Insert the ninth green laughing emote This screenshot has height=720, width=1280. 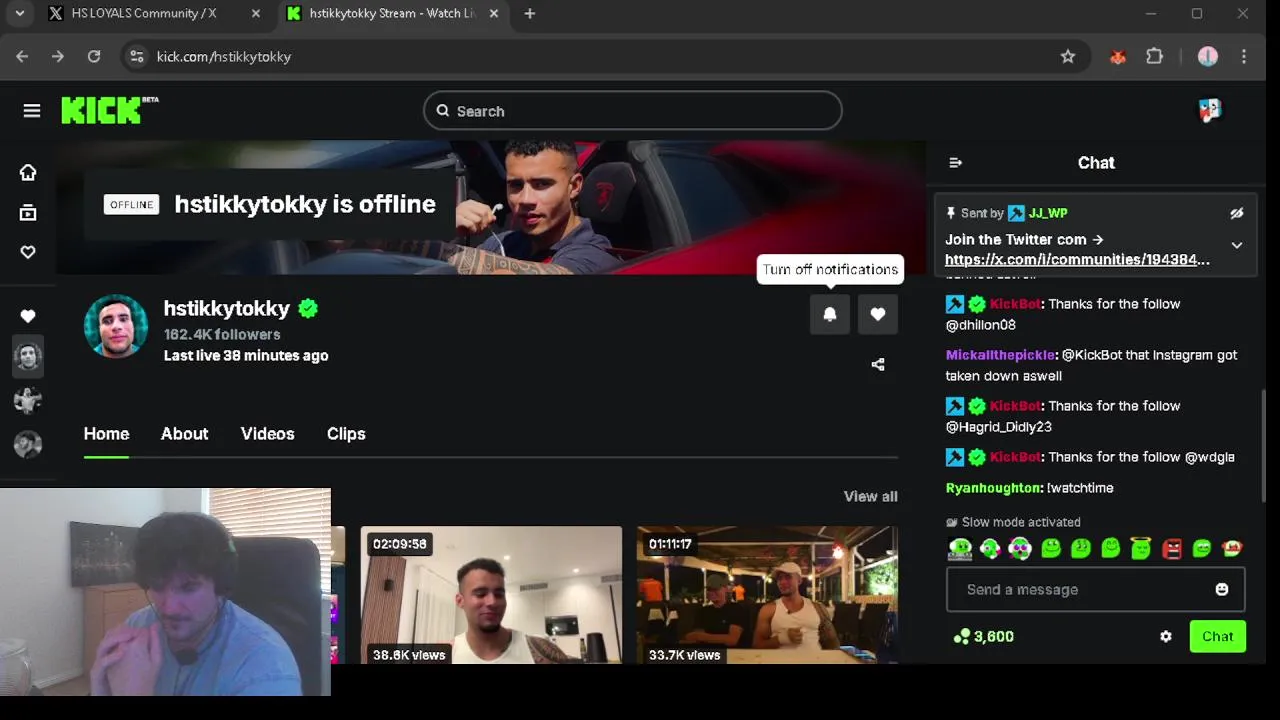pos(1202,548)
